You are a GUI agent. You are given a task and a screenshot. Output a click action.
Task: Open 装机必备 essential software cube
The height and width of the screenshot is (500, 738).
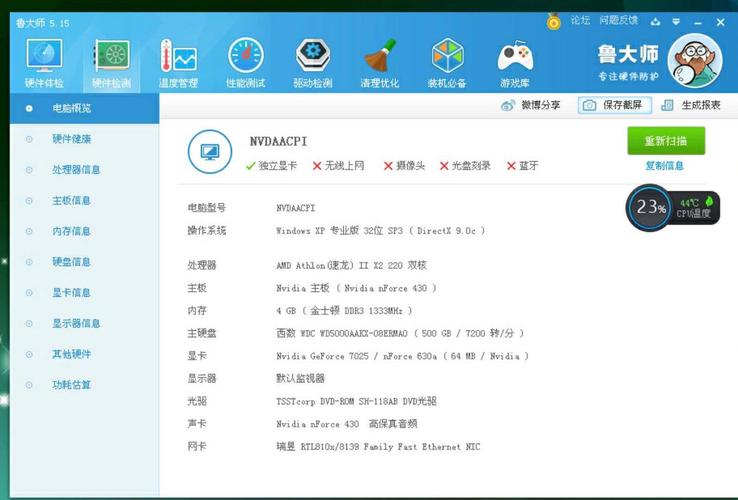click(447, 63)
